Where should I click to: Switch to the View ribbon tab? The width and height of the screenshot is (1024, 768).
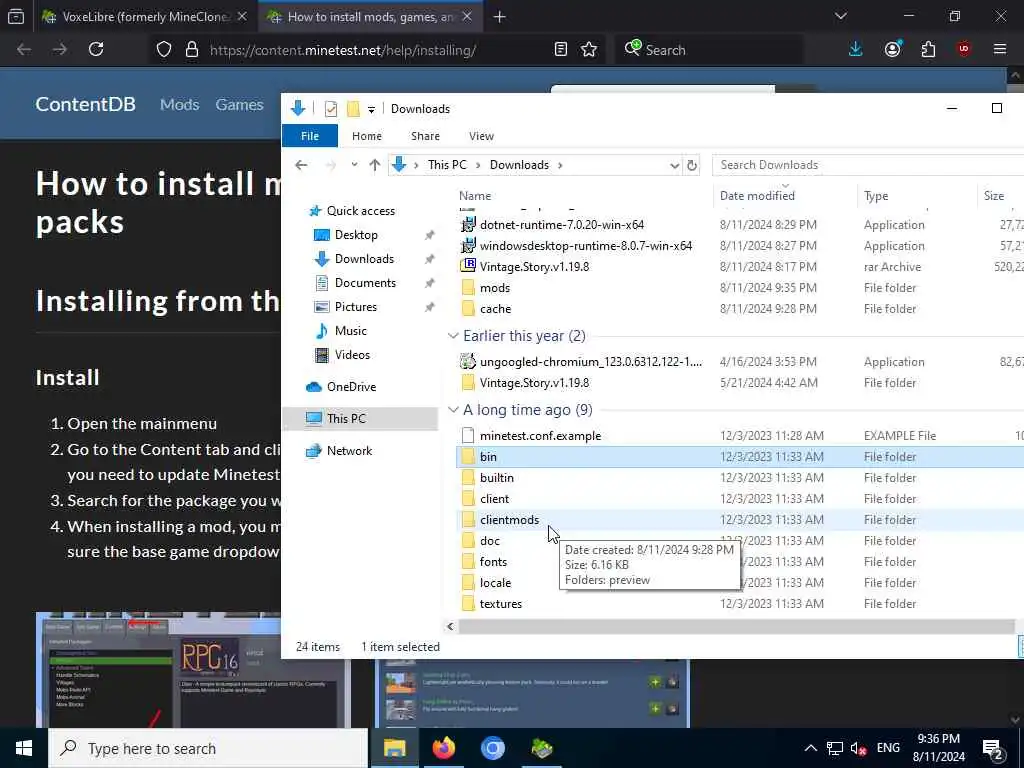coord(481,136)
